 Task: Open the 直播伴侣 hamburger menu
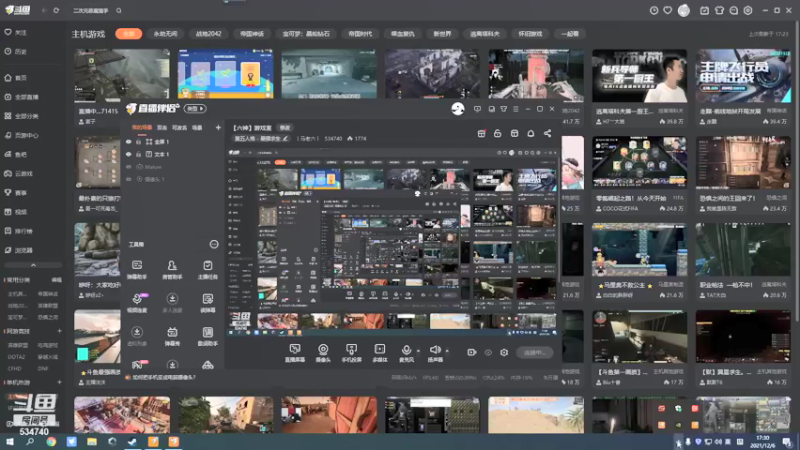516,109
